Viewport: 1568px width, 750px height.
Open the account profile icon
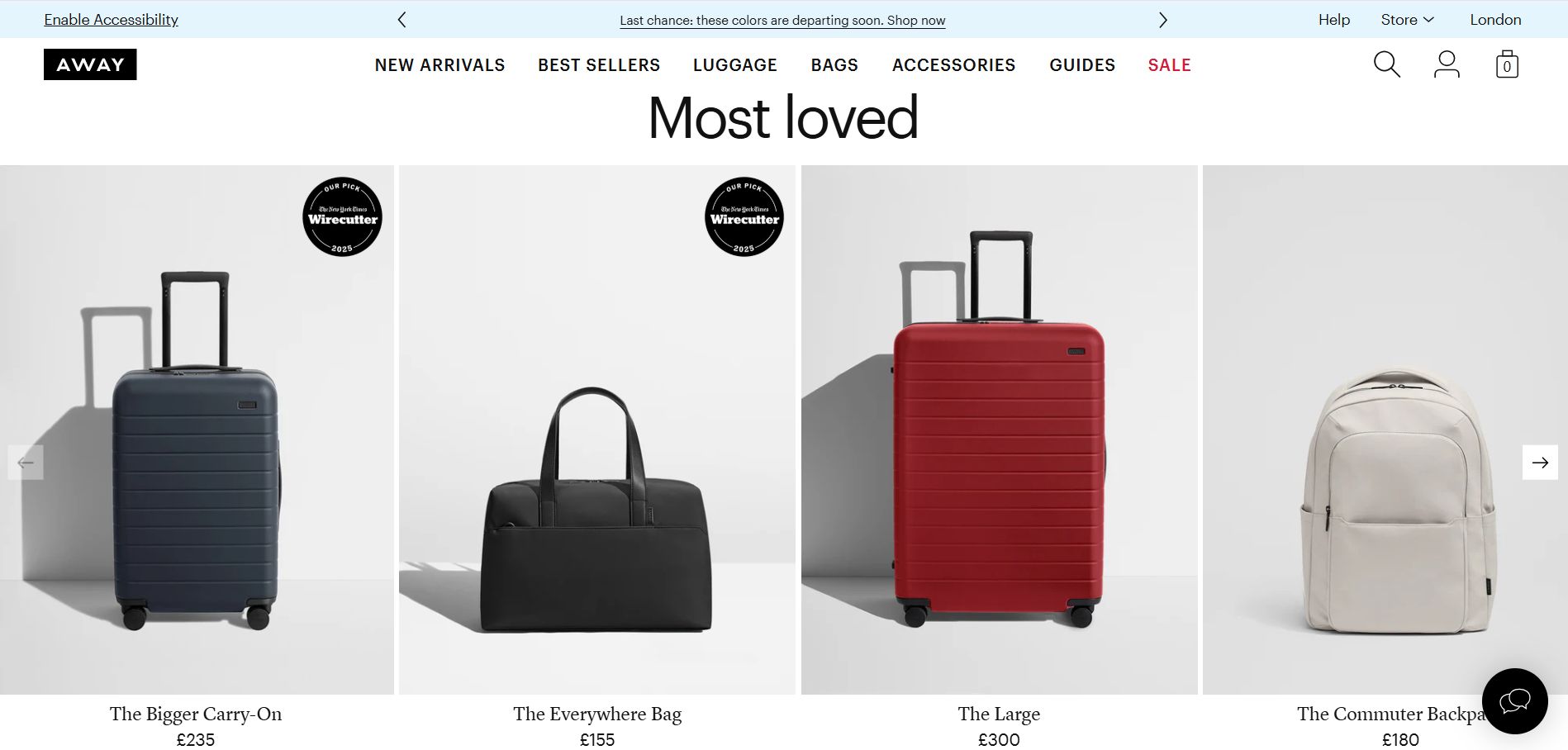tap(1447, 64)
